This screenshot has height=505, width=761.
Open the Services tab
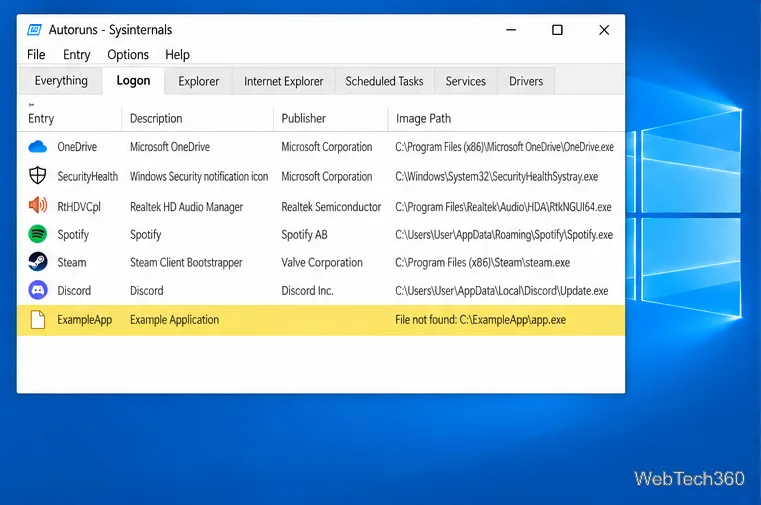[x=465, y=81]
